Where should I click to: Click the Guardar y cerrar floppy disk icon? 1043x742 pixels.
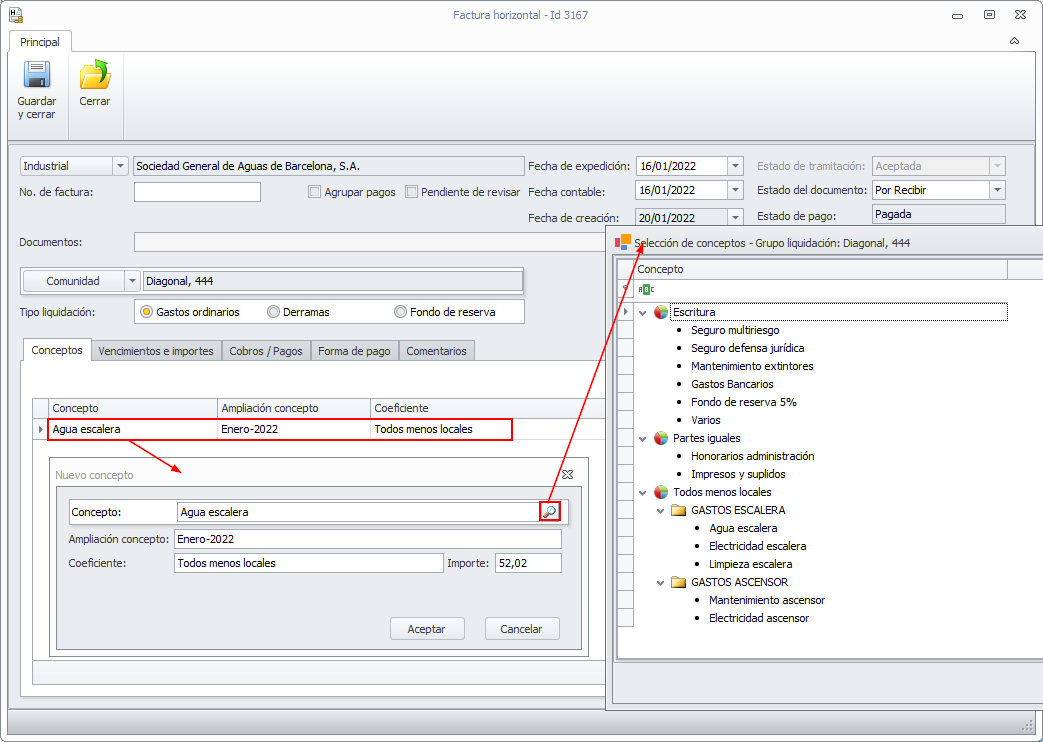37,76
